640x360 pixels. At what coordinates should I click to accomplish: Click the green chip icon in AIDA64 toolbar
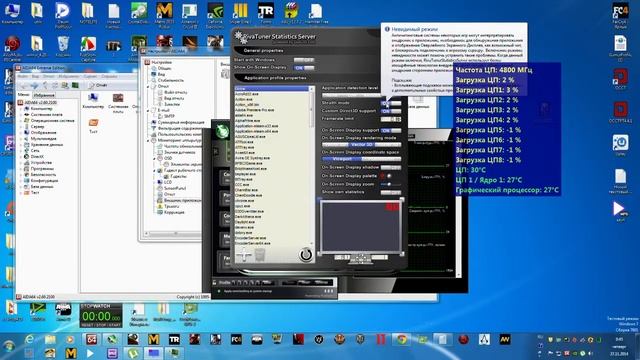click(75, 85)
